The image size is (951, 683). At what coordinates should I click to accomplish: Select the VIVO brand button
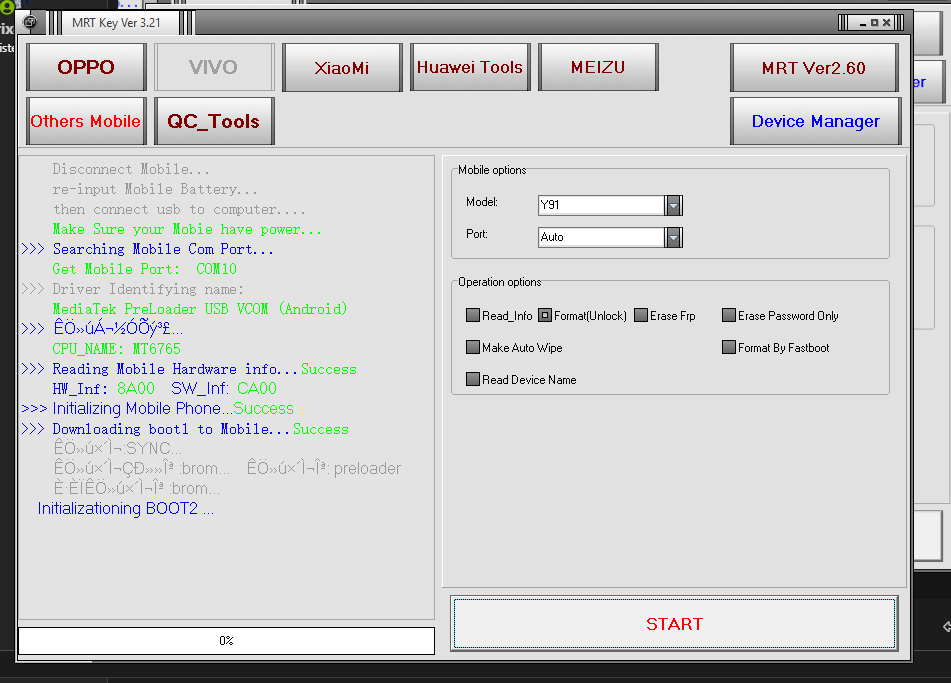coord(213,67)
